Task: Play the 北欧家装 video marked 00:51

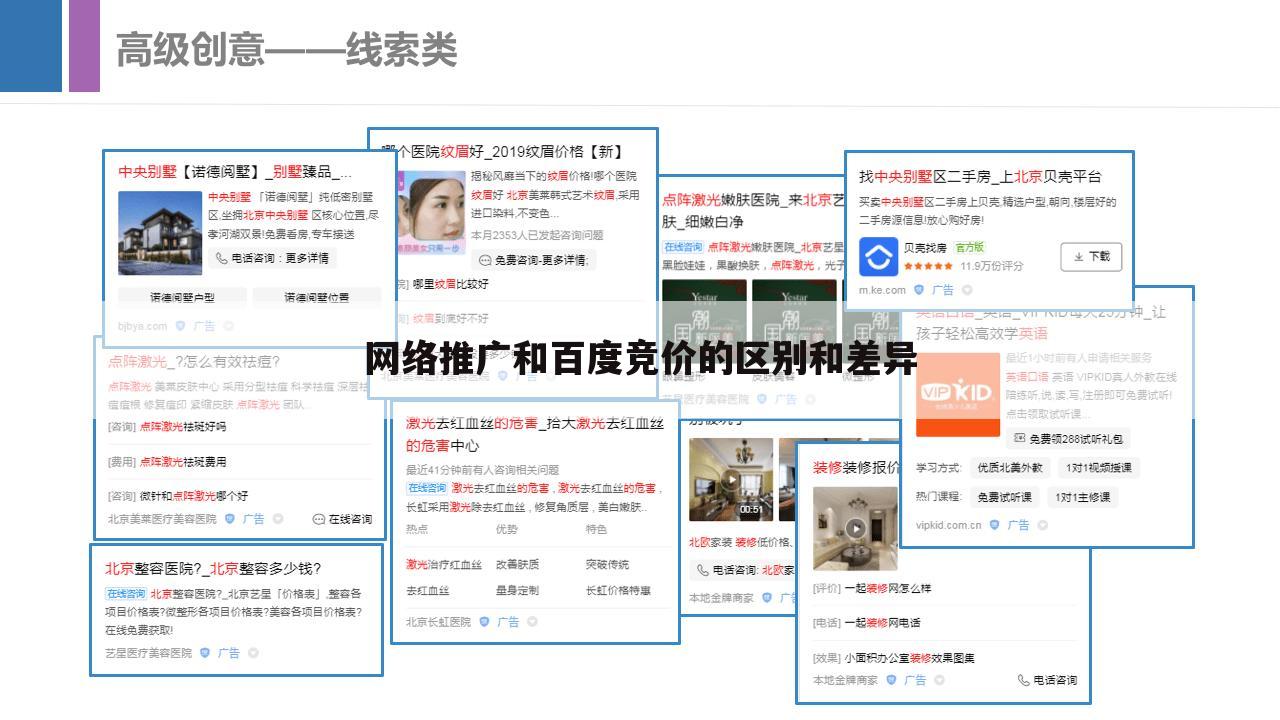Action: tap(731, 479)
